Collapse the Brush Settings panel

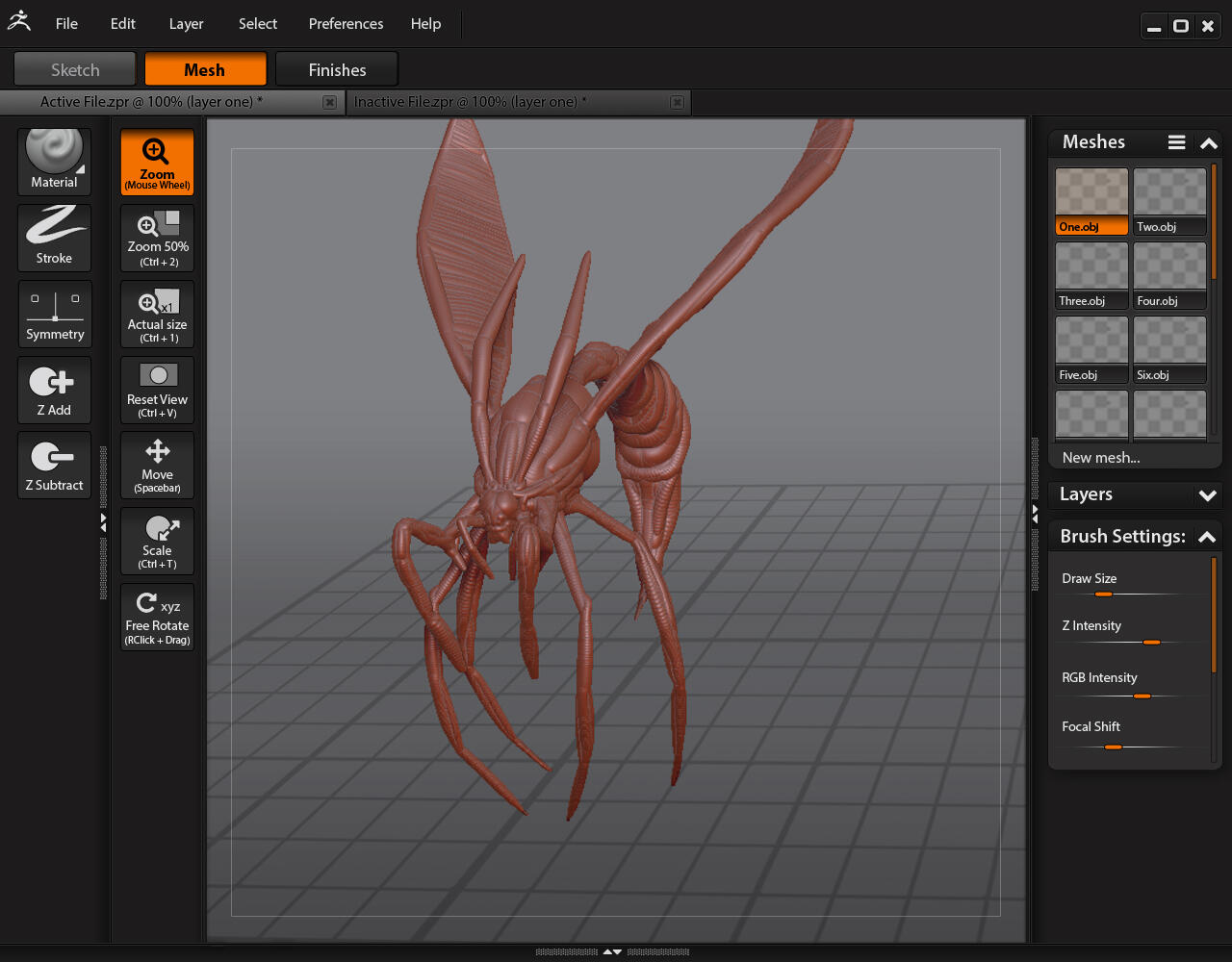[1207, 537]
